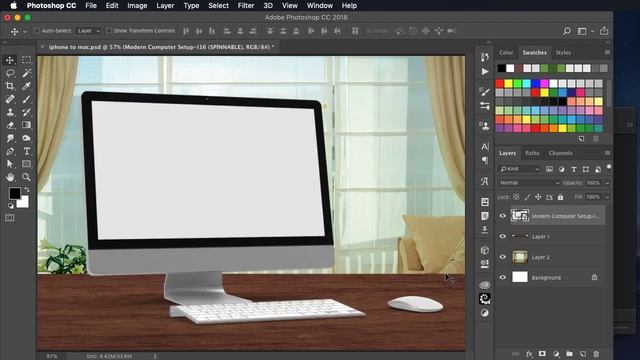This screenshot has width=640, height=360.
Task: Select the Move tool
Action: coord(10,60)
